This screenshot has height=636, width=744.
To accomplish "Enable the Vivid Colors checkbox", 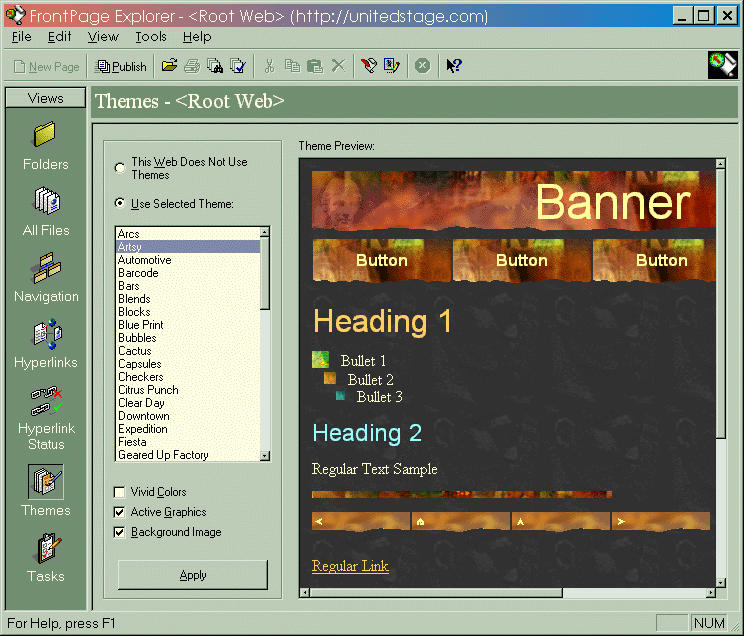I will point(120,492).
